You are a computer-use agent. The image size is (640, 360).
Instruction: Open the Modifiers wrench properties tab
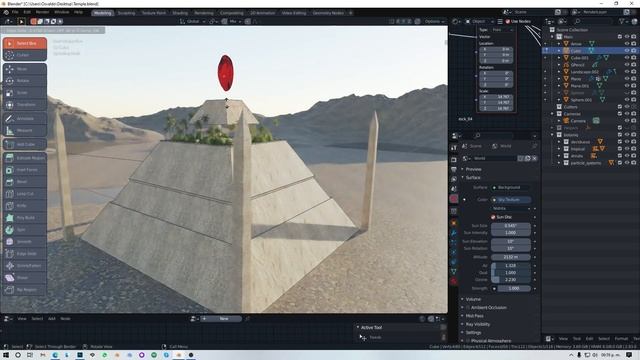pos(453,233)
